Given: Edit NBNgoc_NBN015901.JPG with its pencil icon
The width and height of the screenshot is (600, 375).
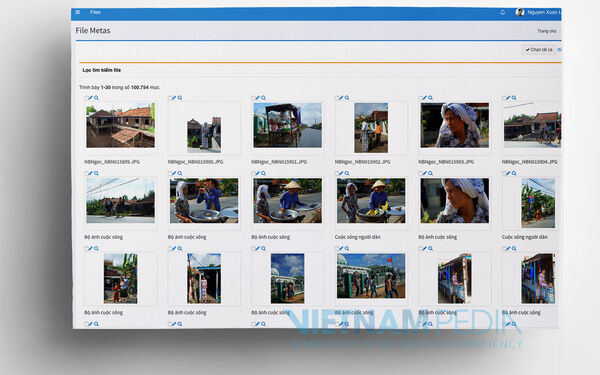Looking at the screenshot, I should click(258, 98).
